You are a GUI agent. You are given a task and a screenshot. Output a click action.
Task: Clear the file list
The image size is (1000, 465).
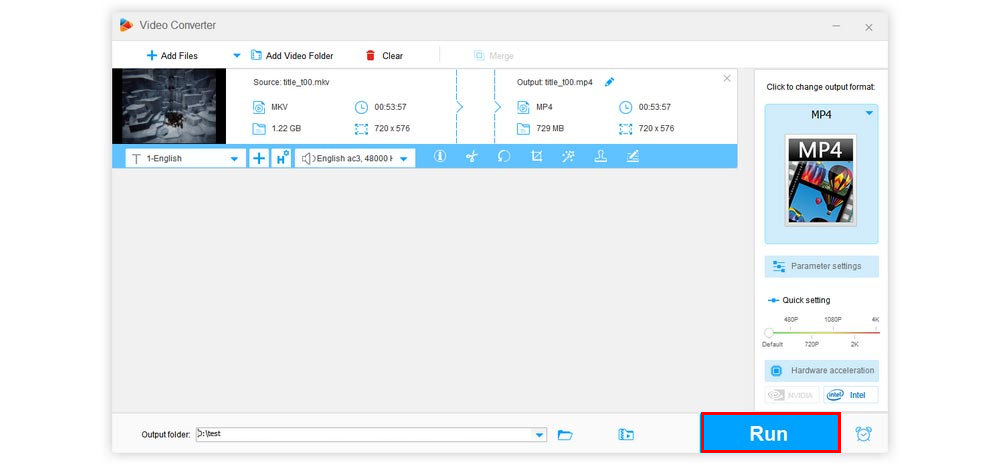(x=384, y=55)
